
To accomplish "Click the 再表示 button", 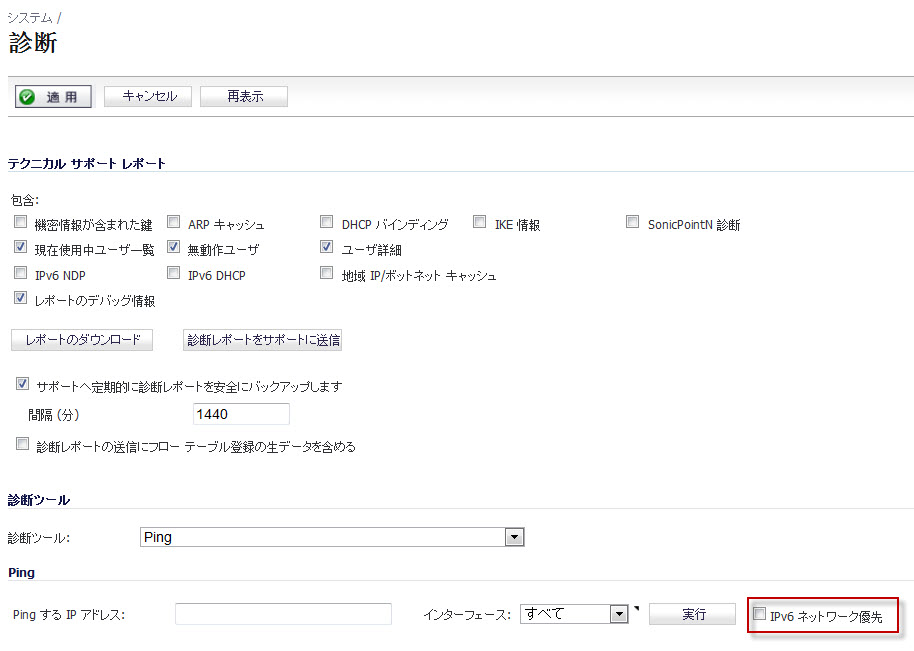I will click(x=244, y=96).
